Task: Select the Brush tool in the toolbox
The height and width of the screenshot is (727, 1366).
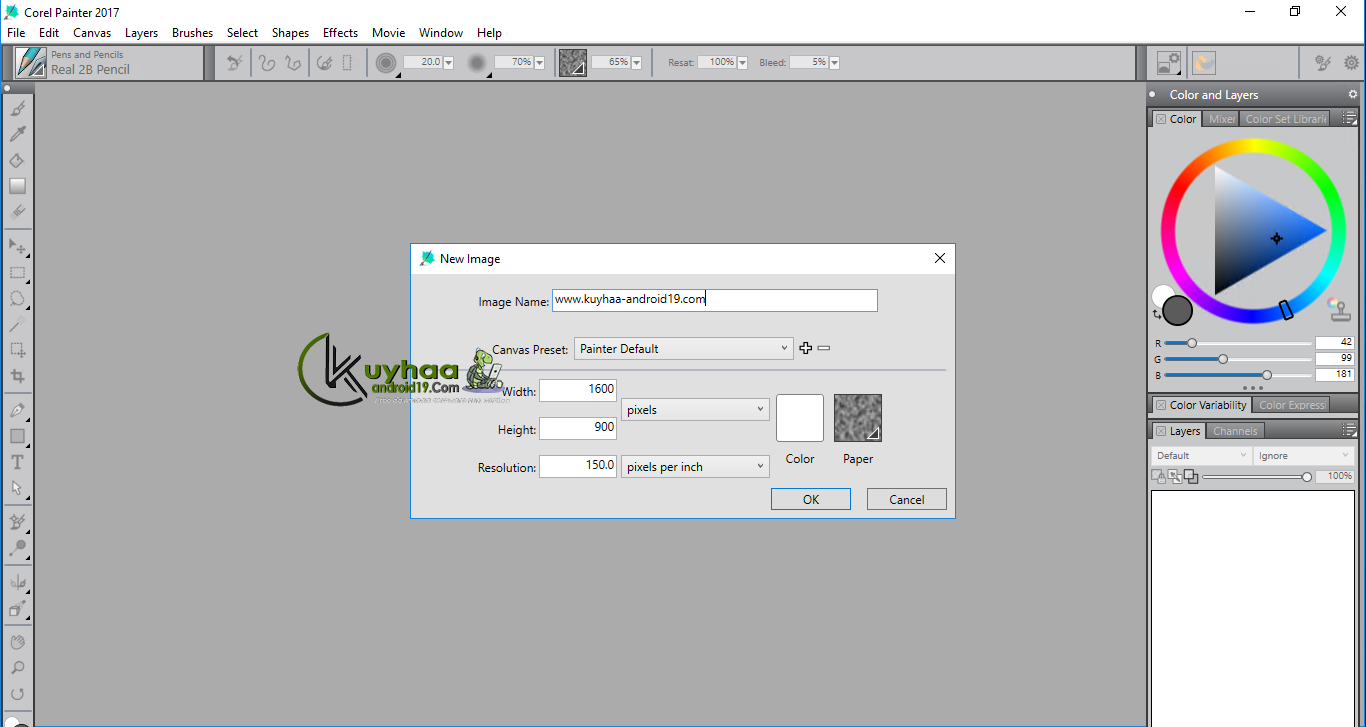Action: (17, 108)
